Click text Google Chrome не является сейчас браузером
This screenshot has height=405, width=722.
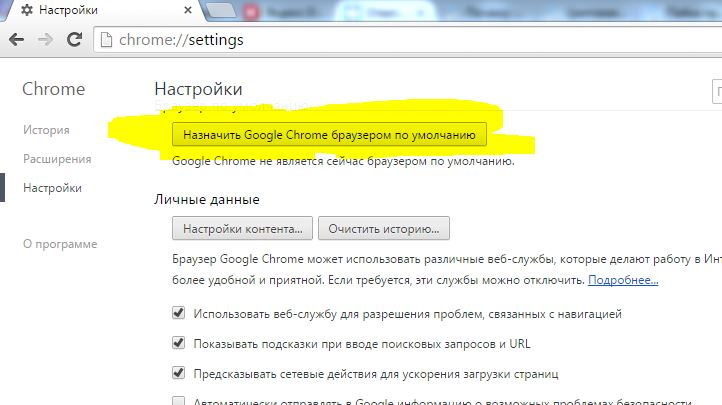pyautogui.click(x=344, y=161)
